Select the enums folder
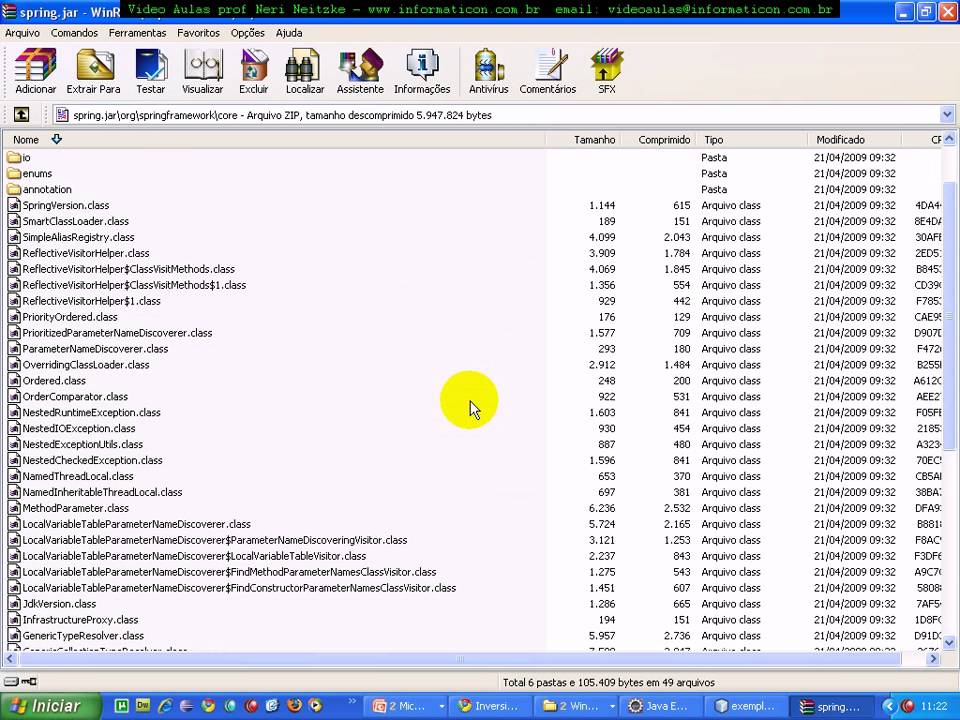Image resolution: width=960 pixels, height=720 pixels. coord(29,173)
